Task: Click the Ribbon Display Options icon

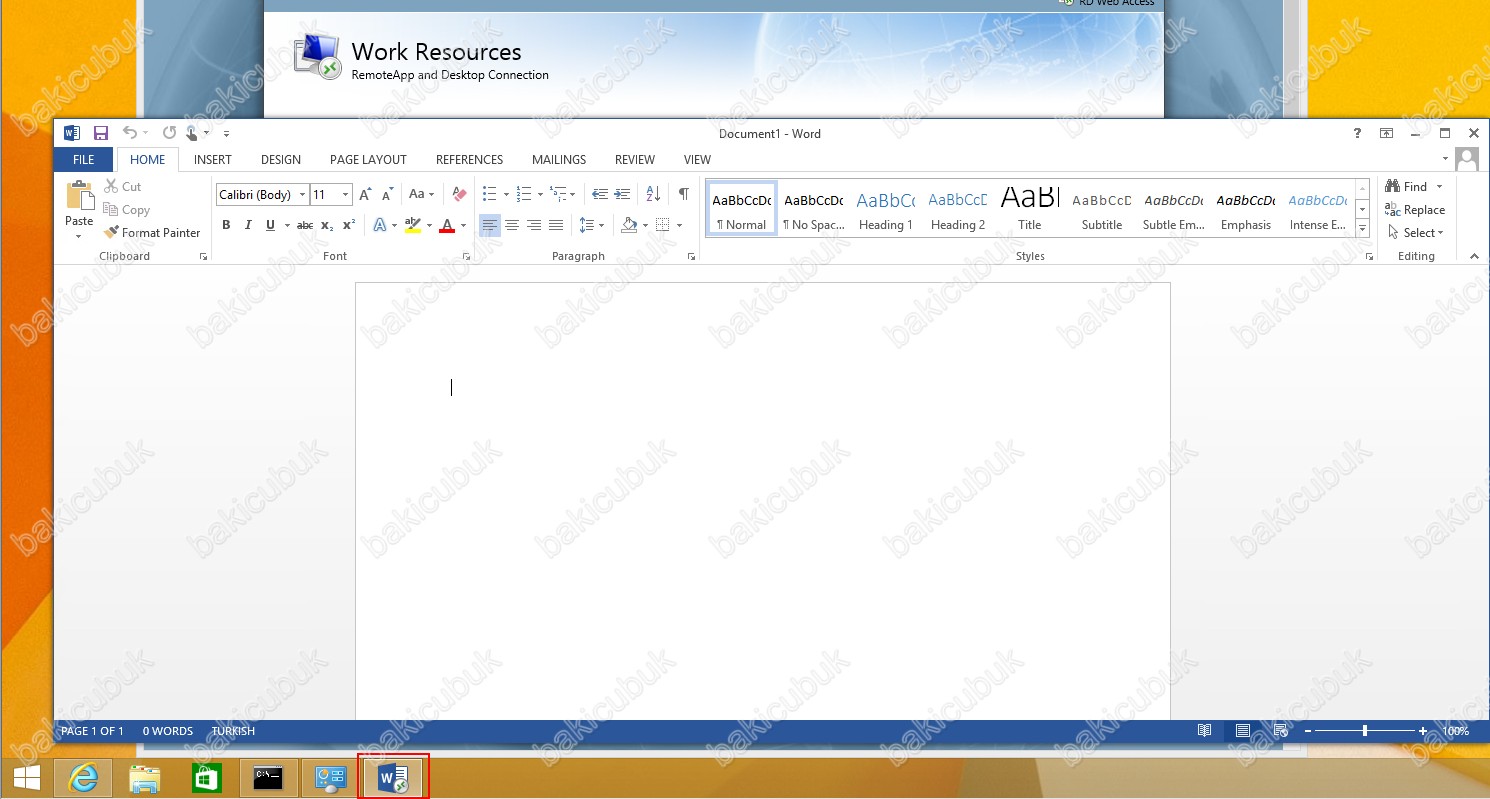Action: pyautogui.click(x=1386, y=133)
